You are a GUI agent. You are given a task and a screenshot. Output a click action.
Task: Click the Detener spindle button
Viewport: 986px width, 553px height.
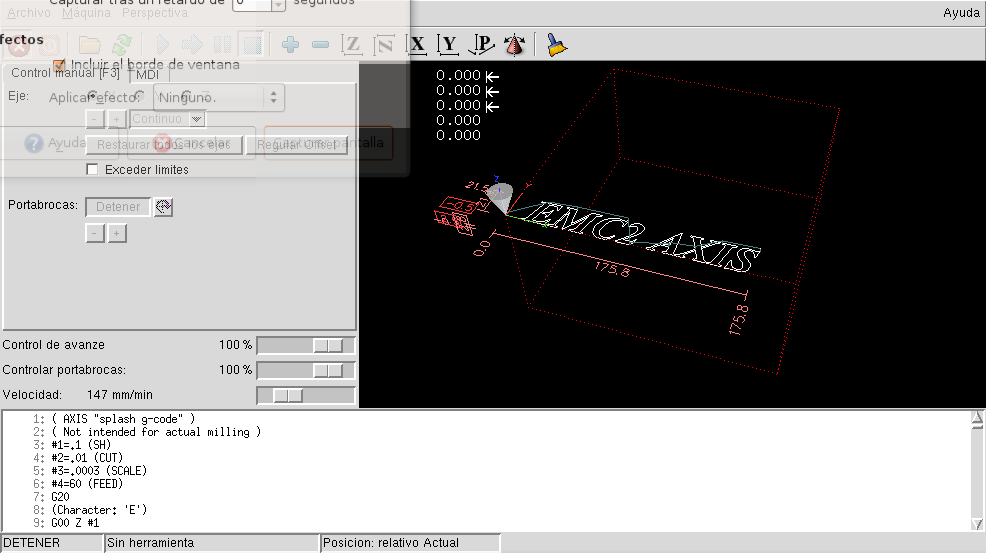118,206
